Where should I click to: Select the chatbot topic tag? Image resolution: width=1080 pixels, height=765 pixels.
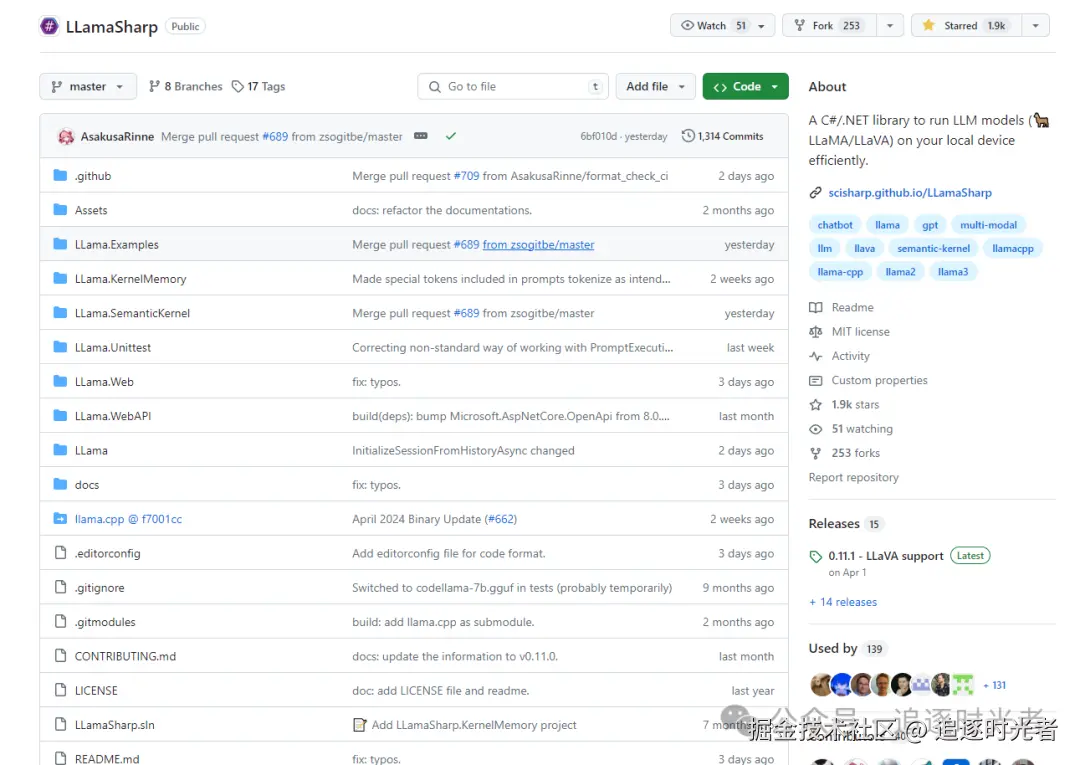click(835, 225)
